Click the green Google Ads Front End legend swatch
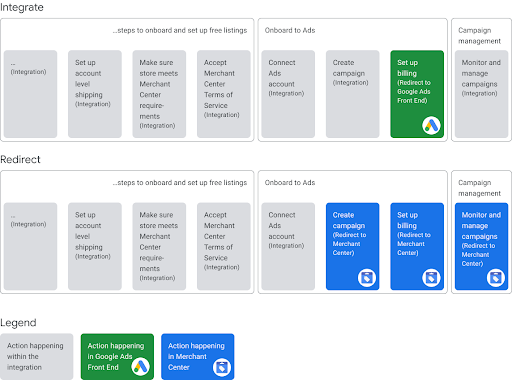512x380 pixels. pos(117,357)
